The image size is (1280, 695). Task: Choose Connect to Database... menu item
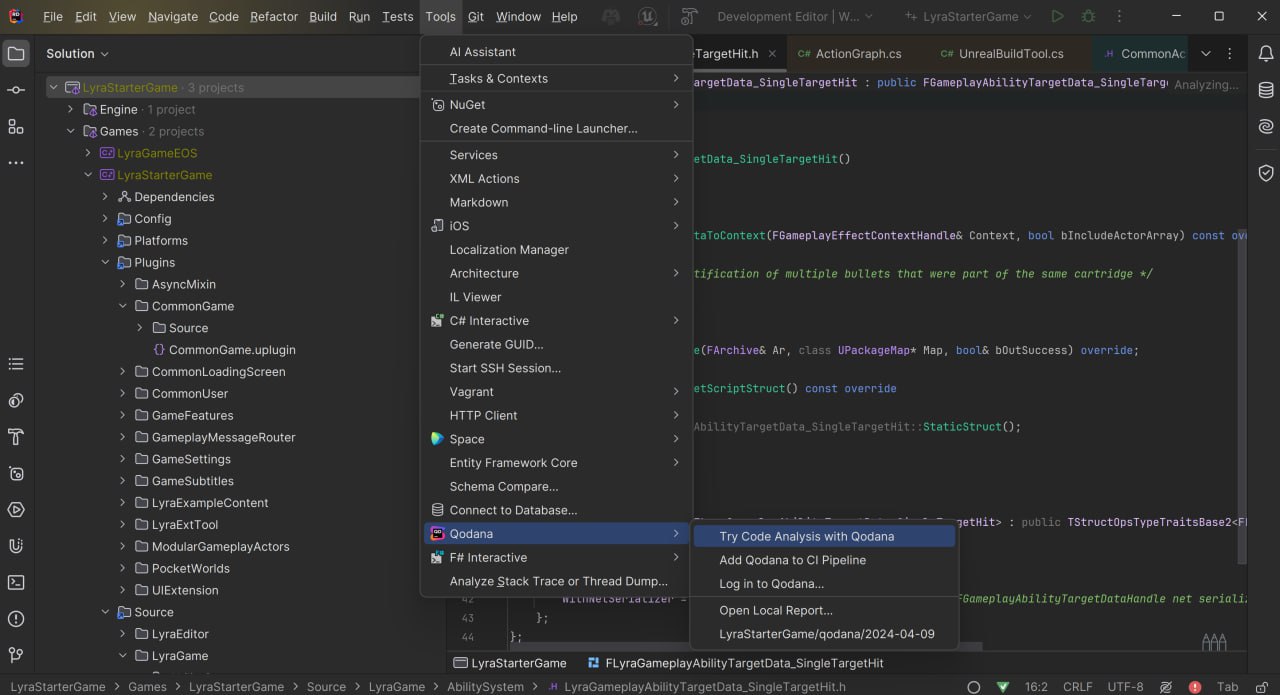coord(556,510)
